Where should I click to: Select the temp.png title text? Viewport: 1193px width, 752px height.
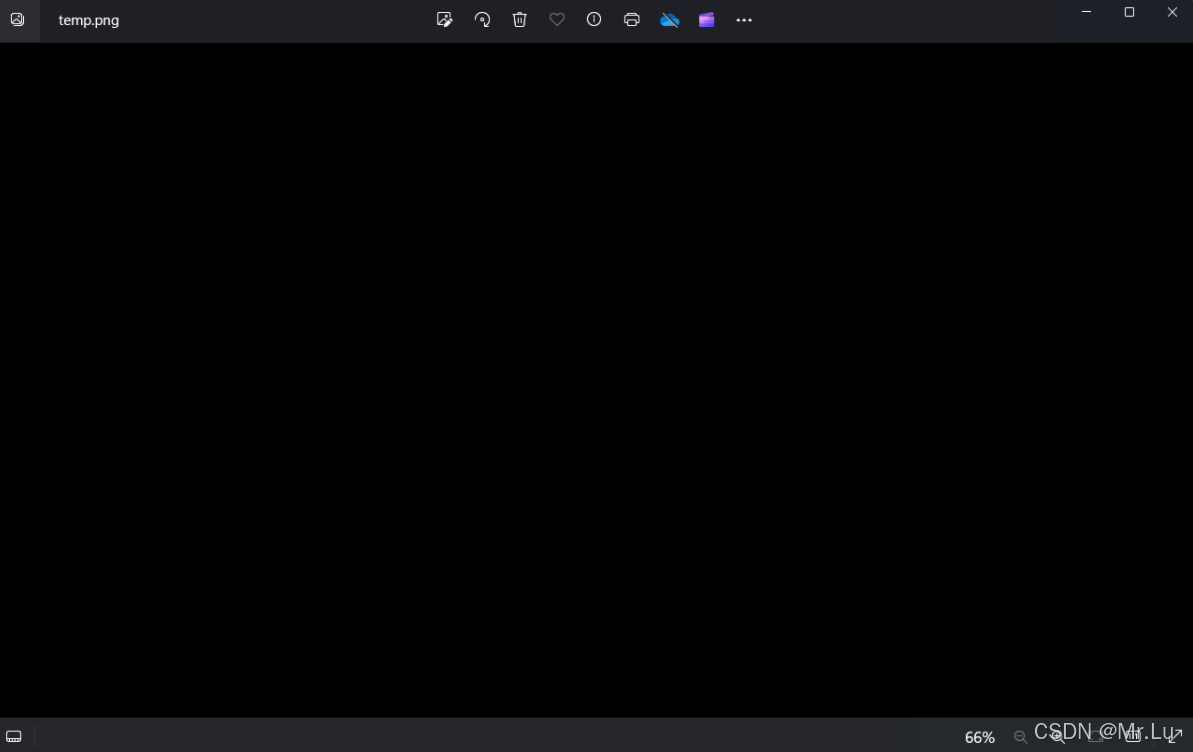(x=88, y=19)
